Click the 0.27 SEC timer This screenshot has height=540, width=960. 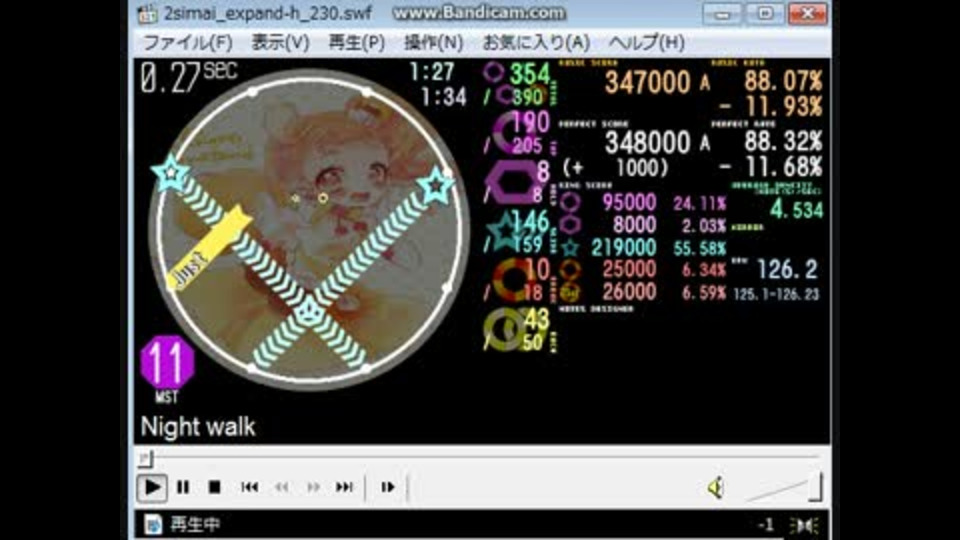(x=189, y=77)
